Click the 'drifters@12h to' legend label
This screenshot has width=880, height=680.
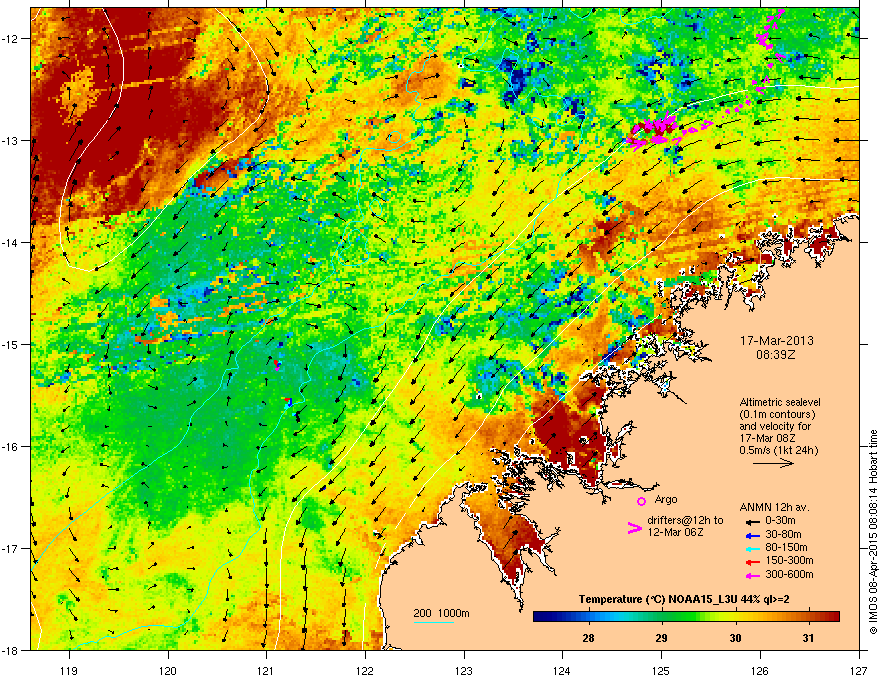685,520
